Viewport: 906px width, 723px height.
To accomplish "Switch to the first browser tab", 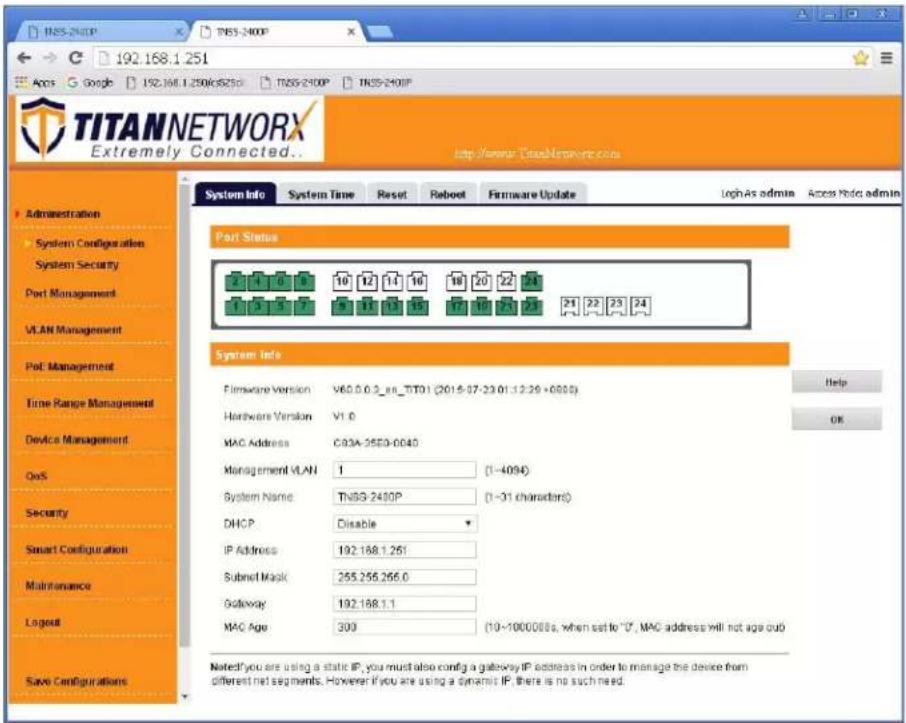I will pos(99,31).
